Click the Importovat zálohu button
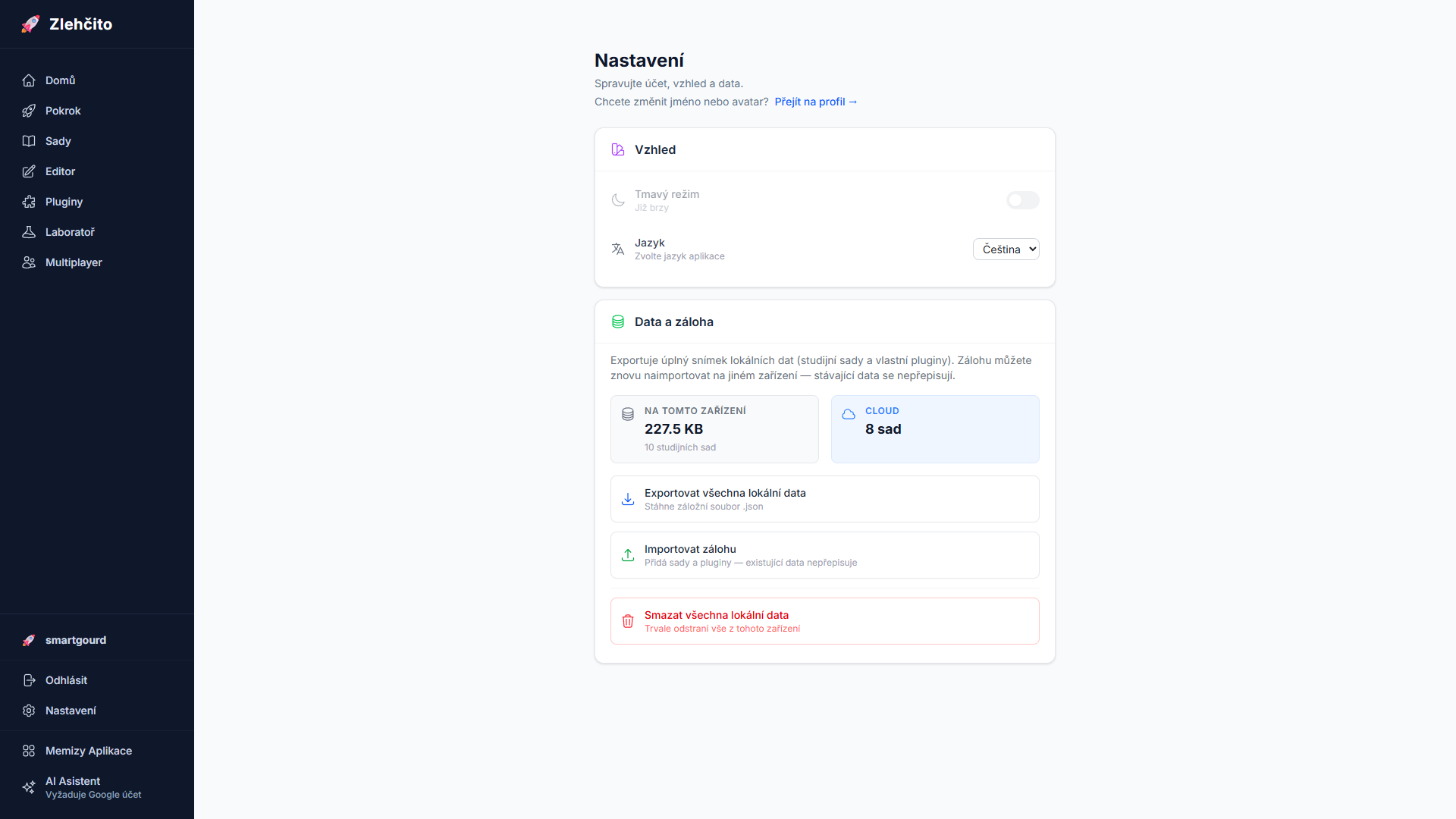1456x819 pixels. pos(824,555)
